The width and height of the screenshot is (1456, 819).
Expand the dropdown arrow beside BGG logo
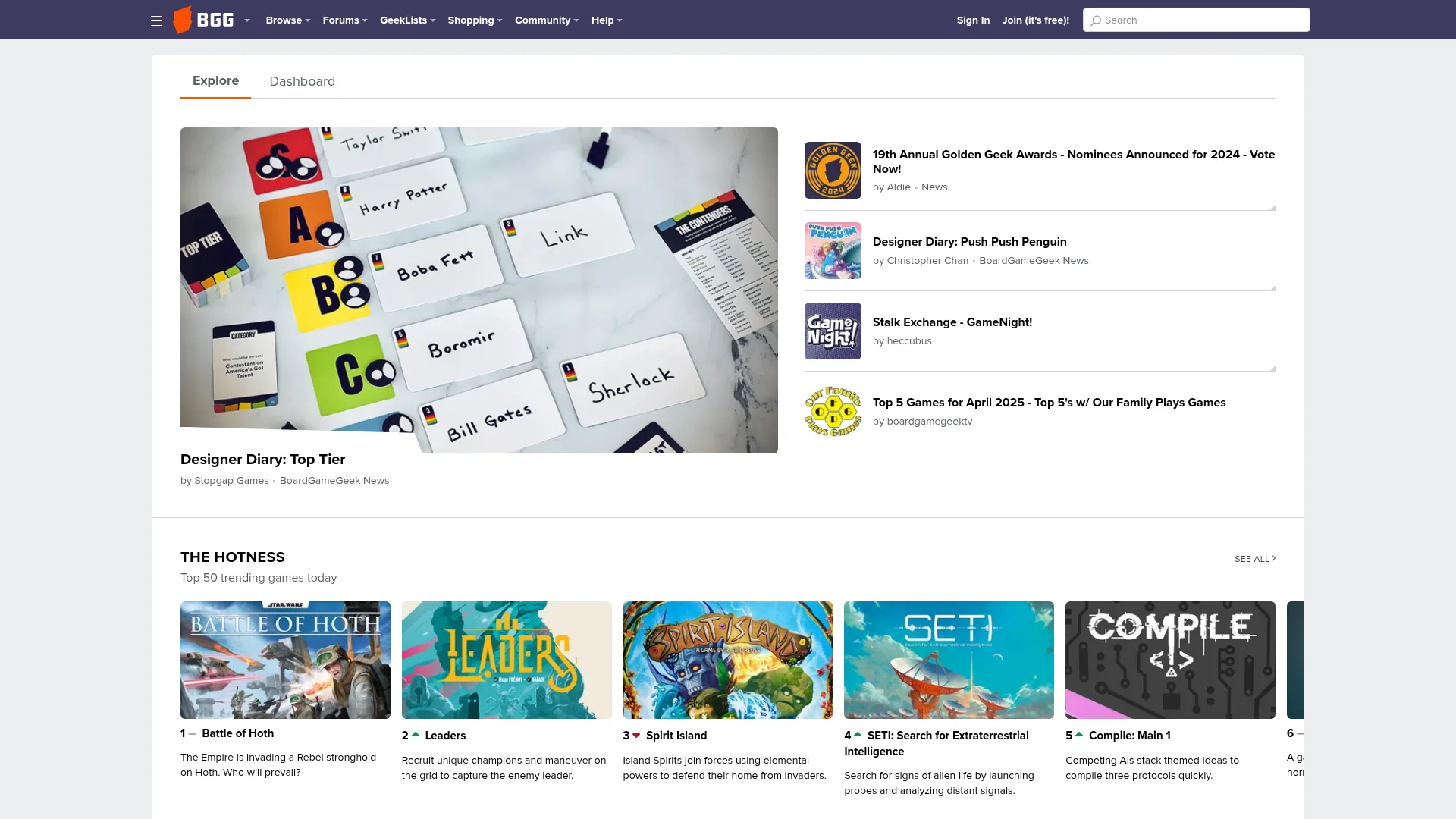(247, 20)
